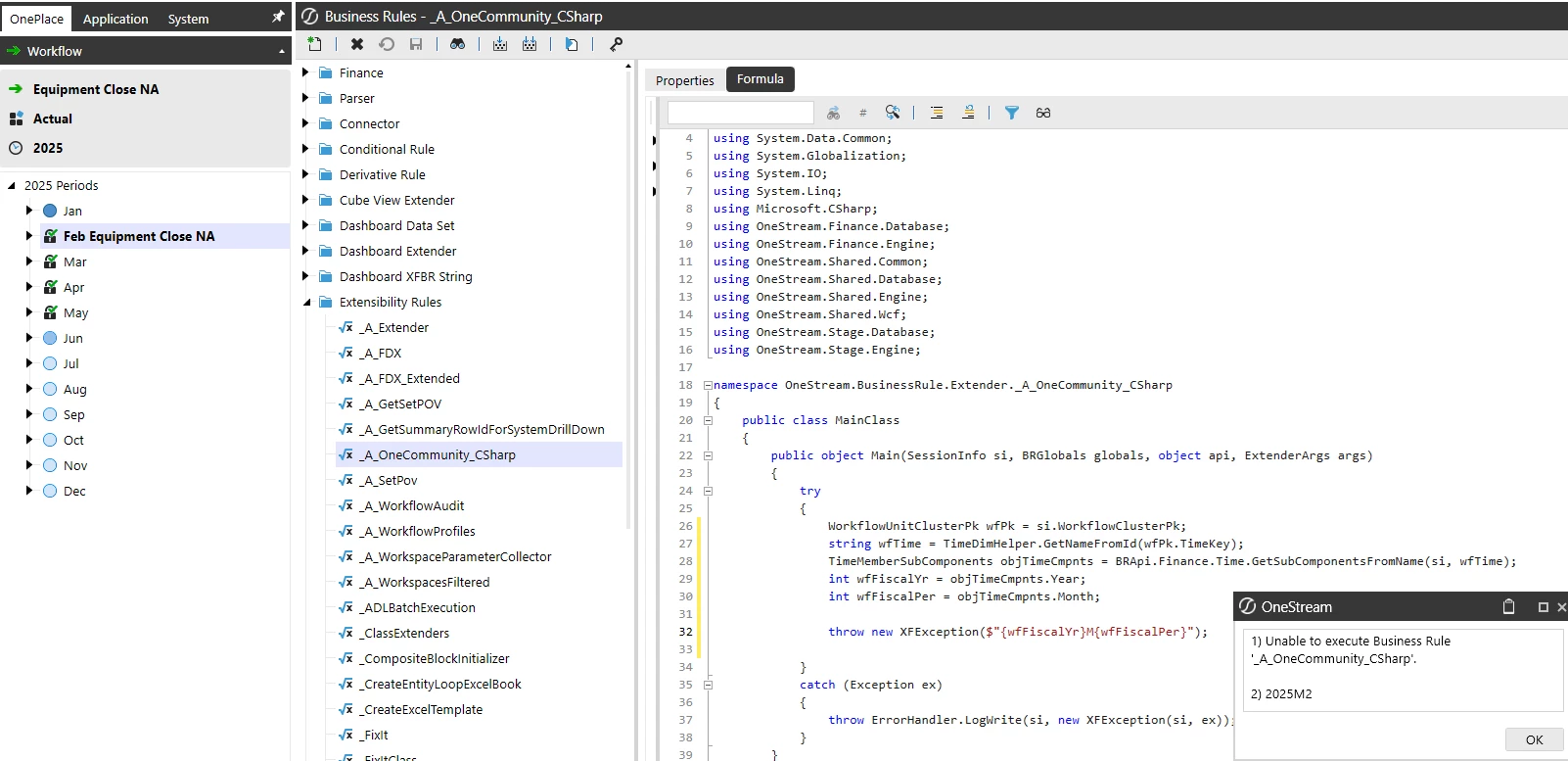1568x761 pixels.
Task: Expand the Feb Equipment Close NA node
Action: click(x=29, y=236)
